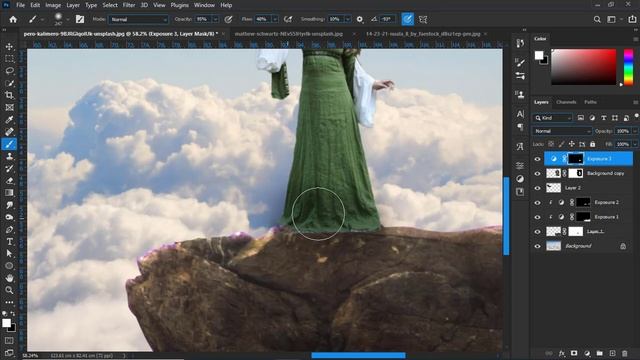
Task: Expand layer Opacity dropdown arrow
Action: tap(635, 131)
